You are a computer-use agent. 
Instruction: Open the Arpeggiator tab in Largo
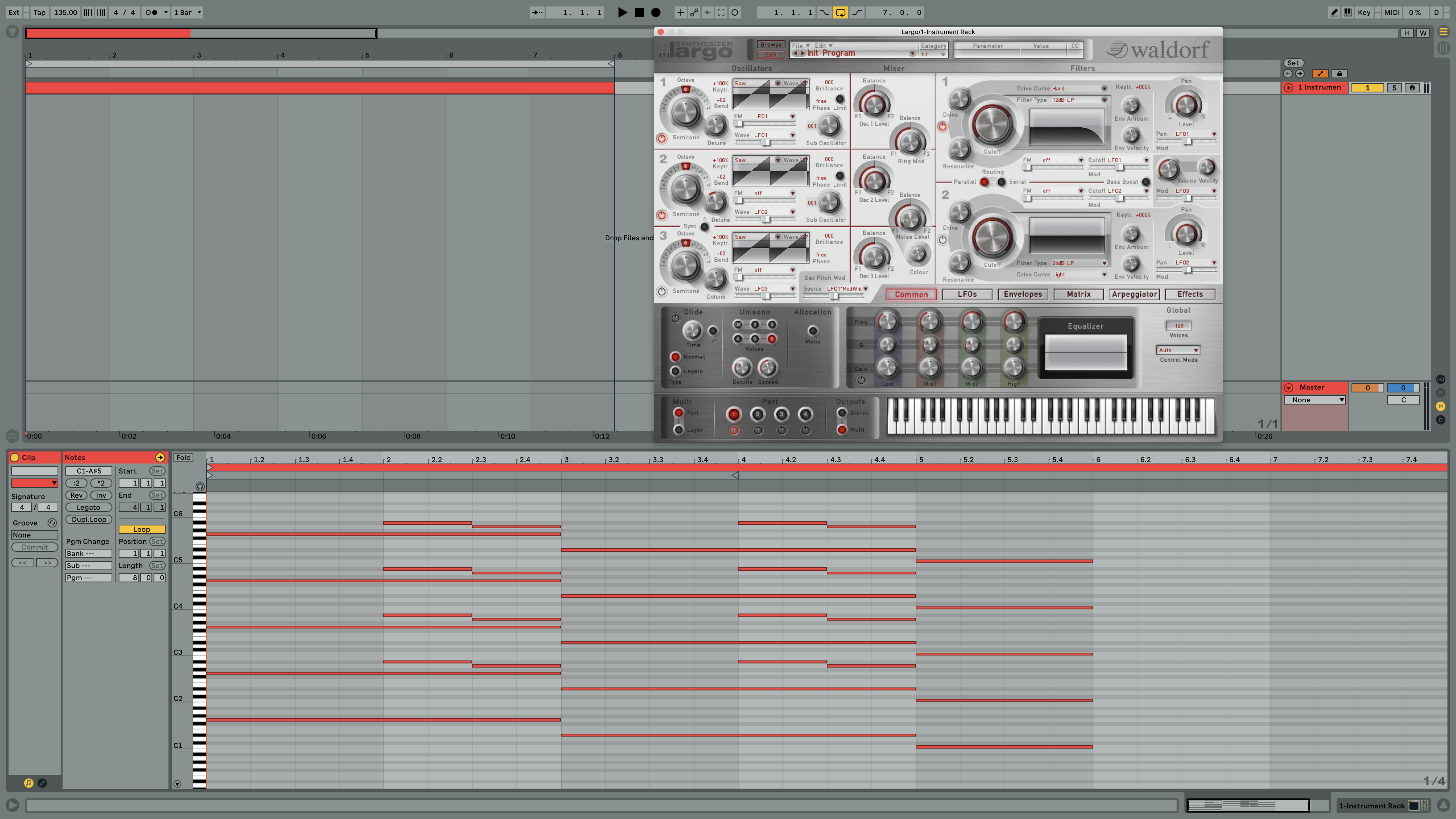click(1134, 295)
